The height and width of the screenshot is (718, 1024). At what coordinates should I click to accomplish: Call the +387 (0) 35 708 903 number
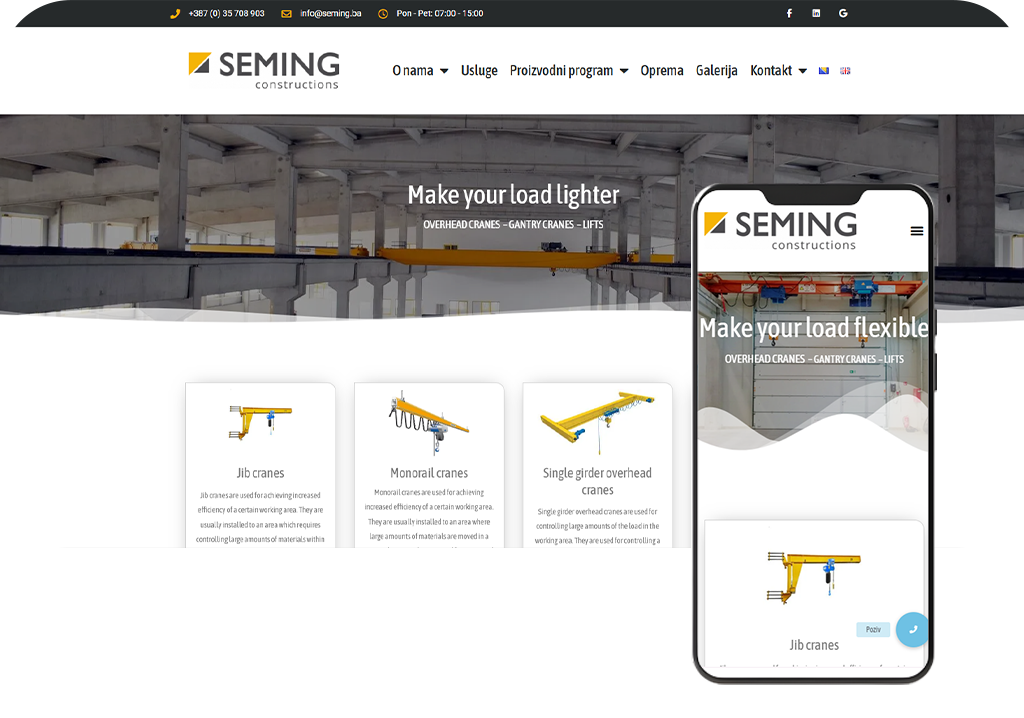[x=226, y=13]
